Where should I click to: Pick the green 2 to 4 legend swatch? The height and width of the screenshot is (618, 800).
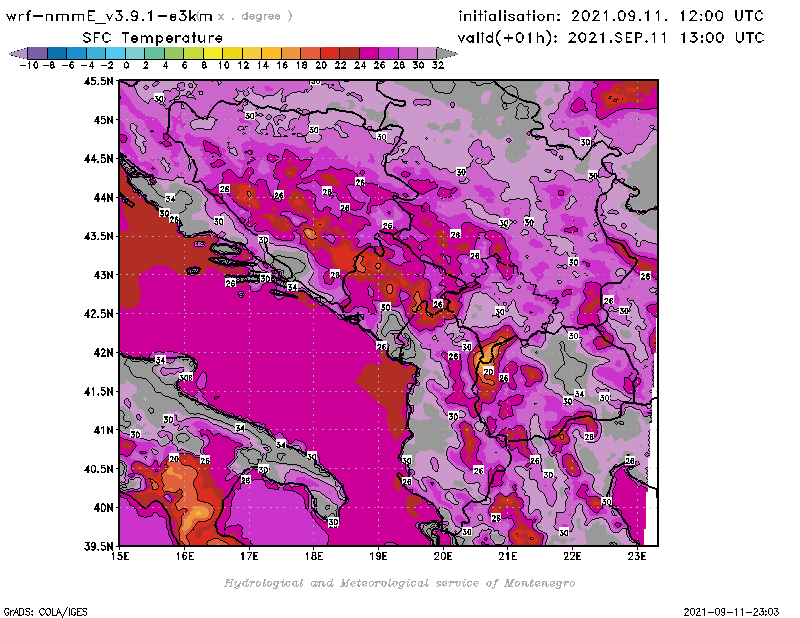(154, 53)
